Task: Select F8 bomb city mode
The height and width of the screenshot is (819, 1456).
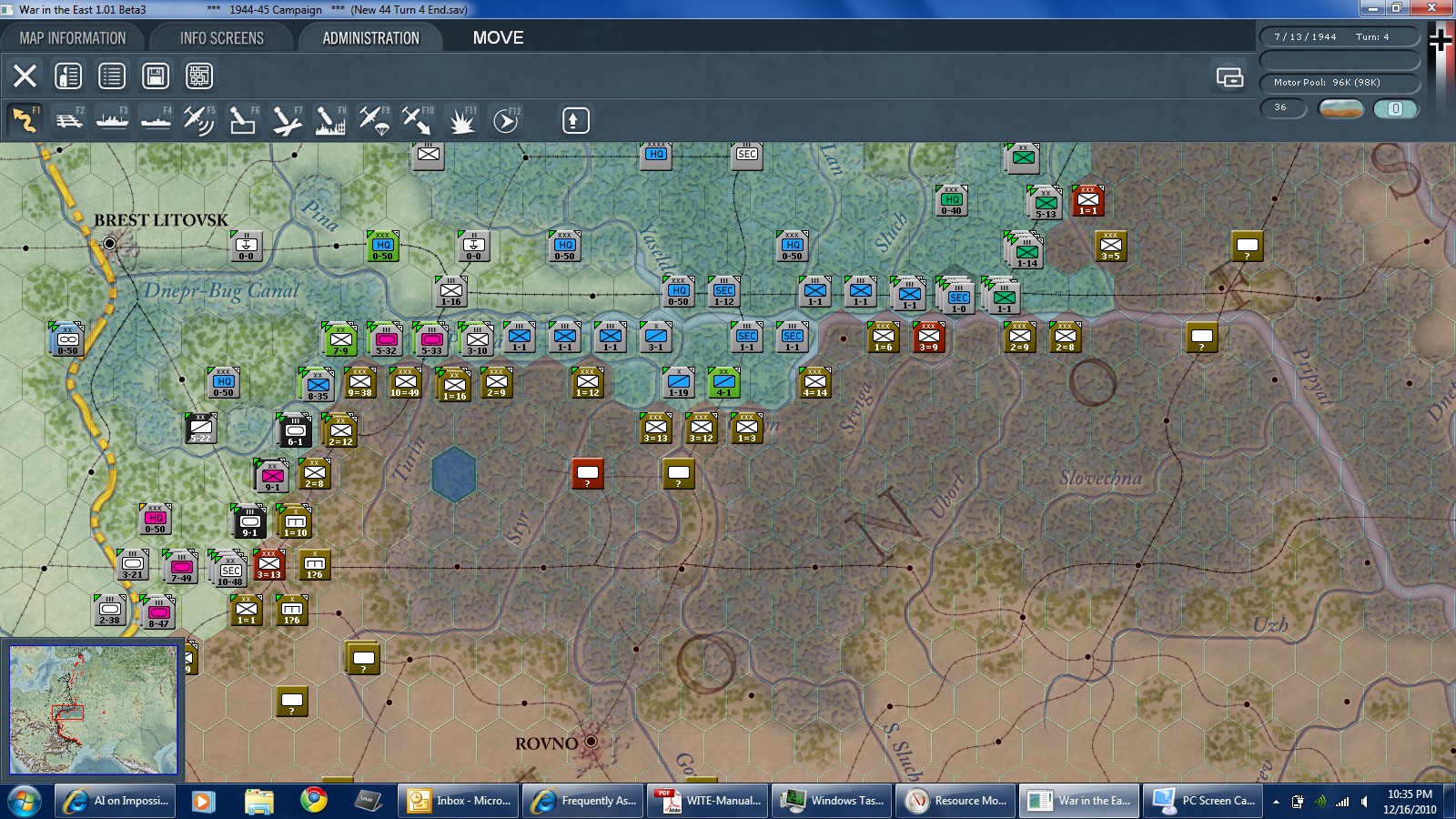Action: coord(330,120)
